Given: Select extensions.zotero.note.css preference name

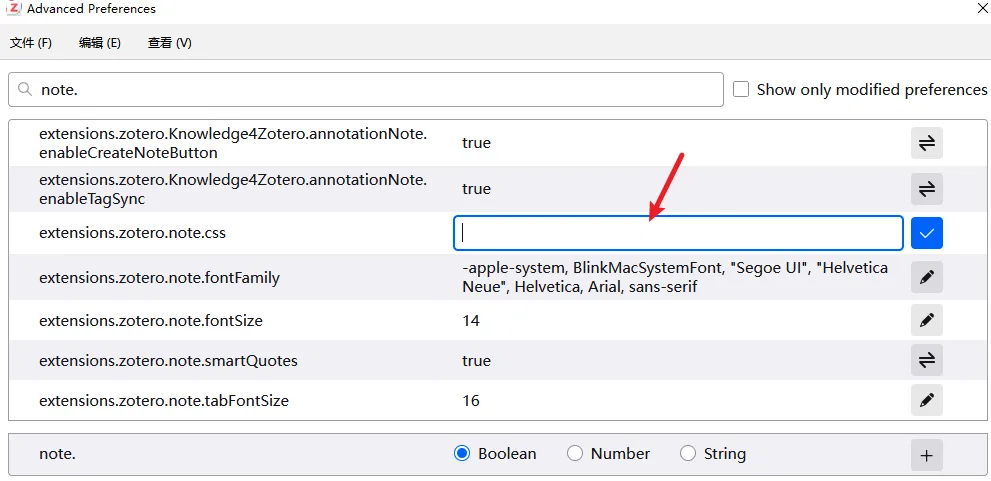Looking at the screenshot, I should pyautogui.click(x=132, y=233).
